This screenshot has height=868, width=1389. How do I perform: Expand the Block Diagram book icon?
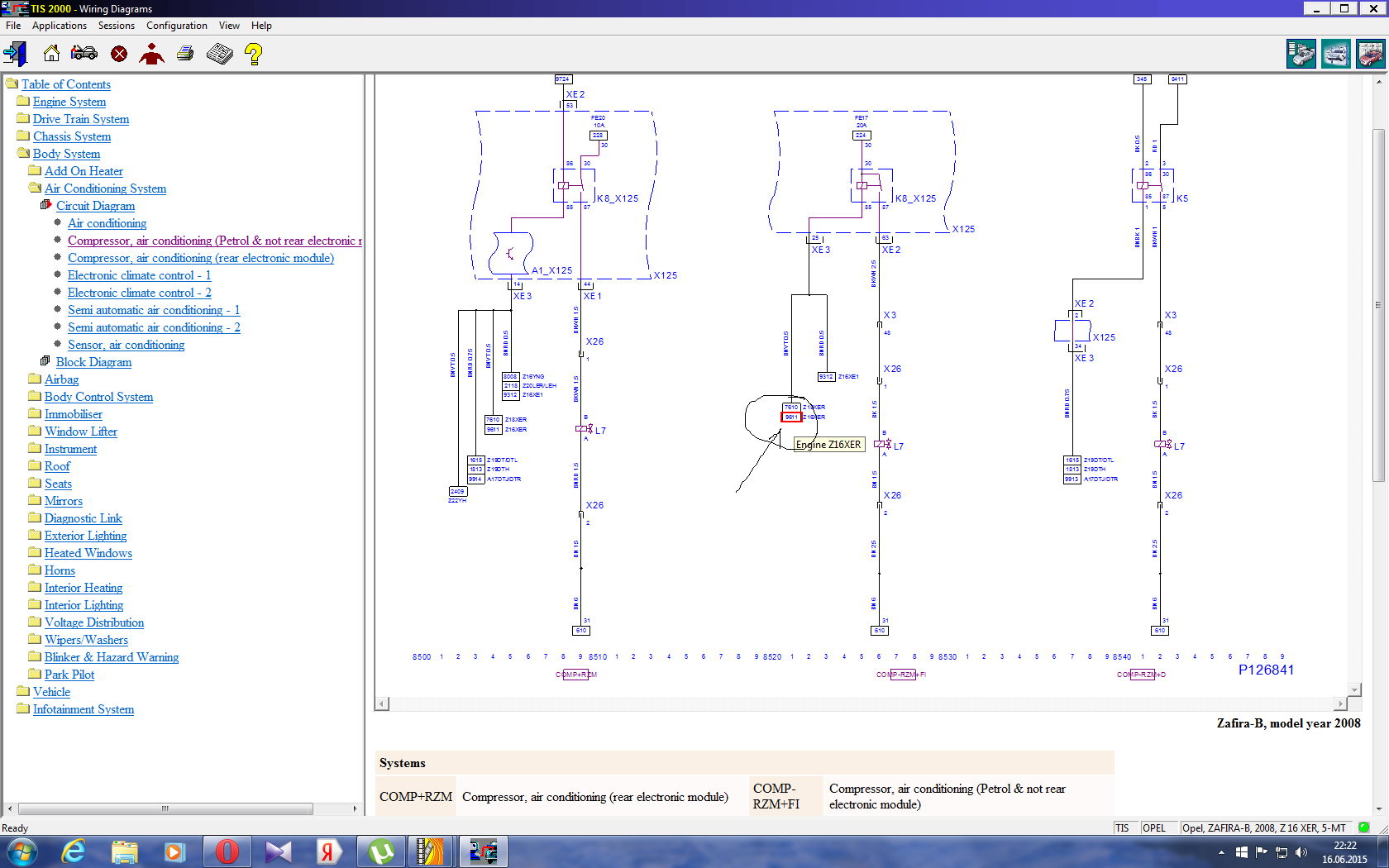45,361
